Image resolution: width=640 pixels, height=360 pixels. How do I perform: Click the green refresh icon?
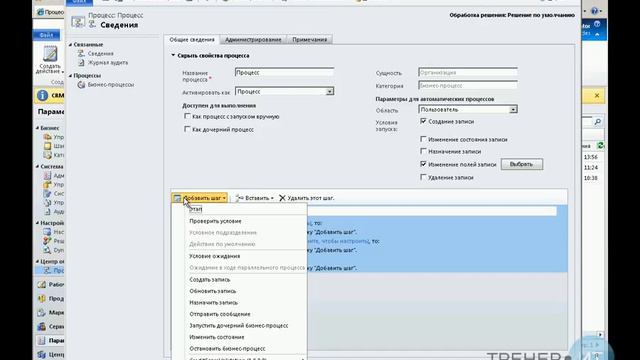point(600,145)
